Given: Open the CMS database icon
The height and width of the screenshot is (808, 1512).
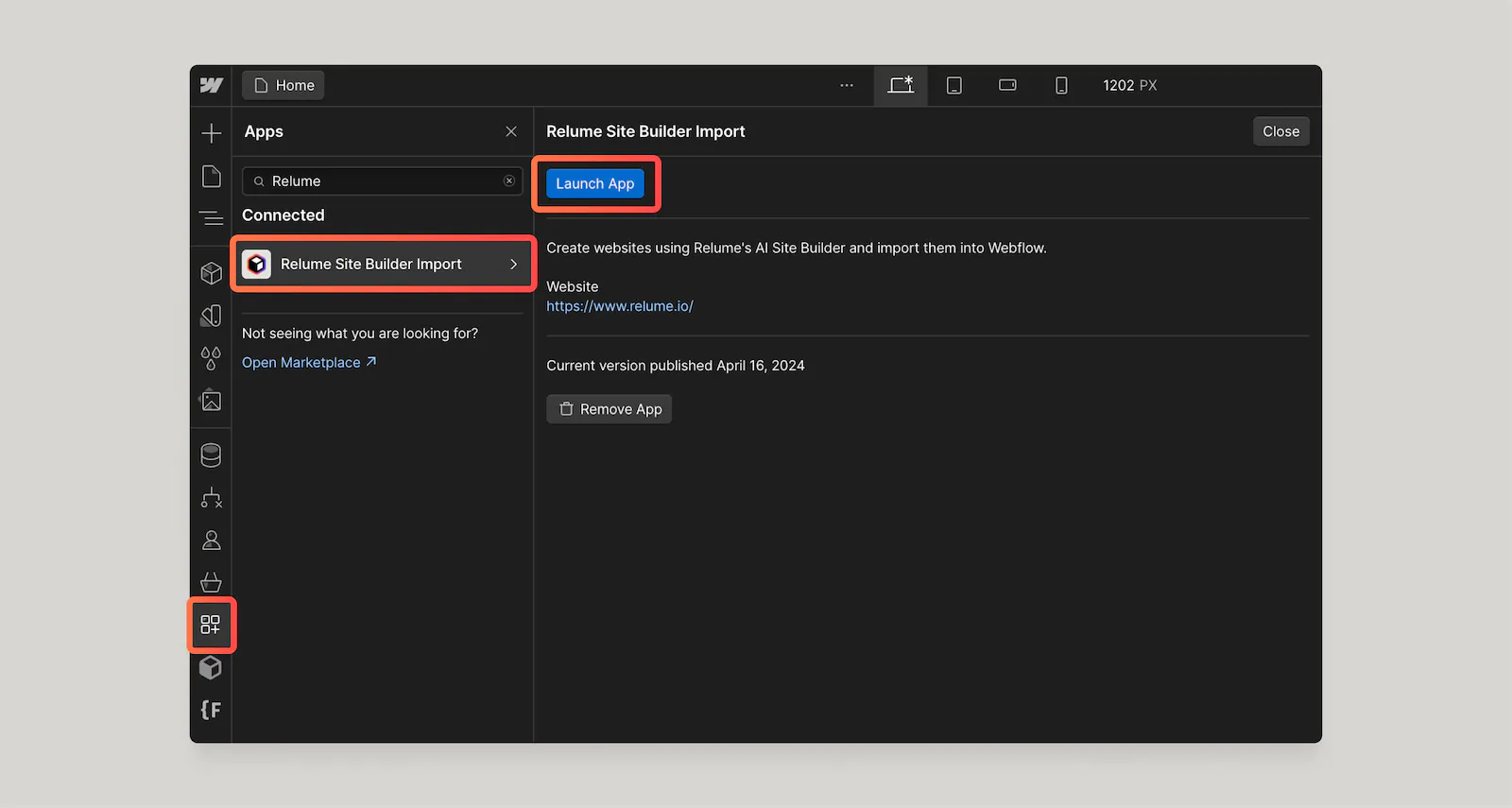Looking at the screenshot, I should pyautogui.click(x=212, y=456).
